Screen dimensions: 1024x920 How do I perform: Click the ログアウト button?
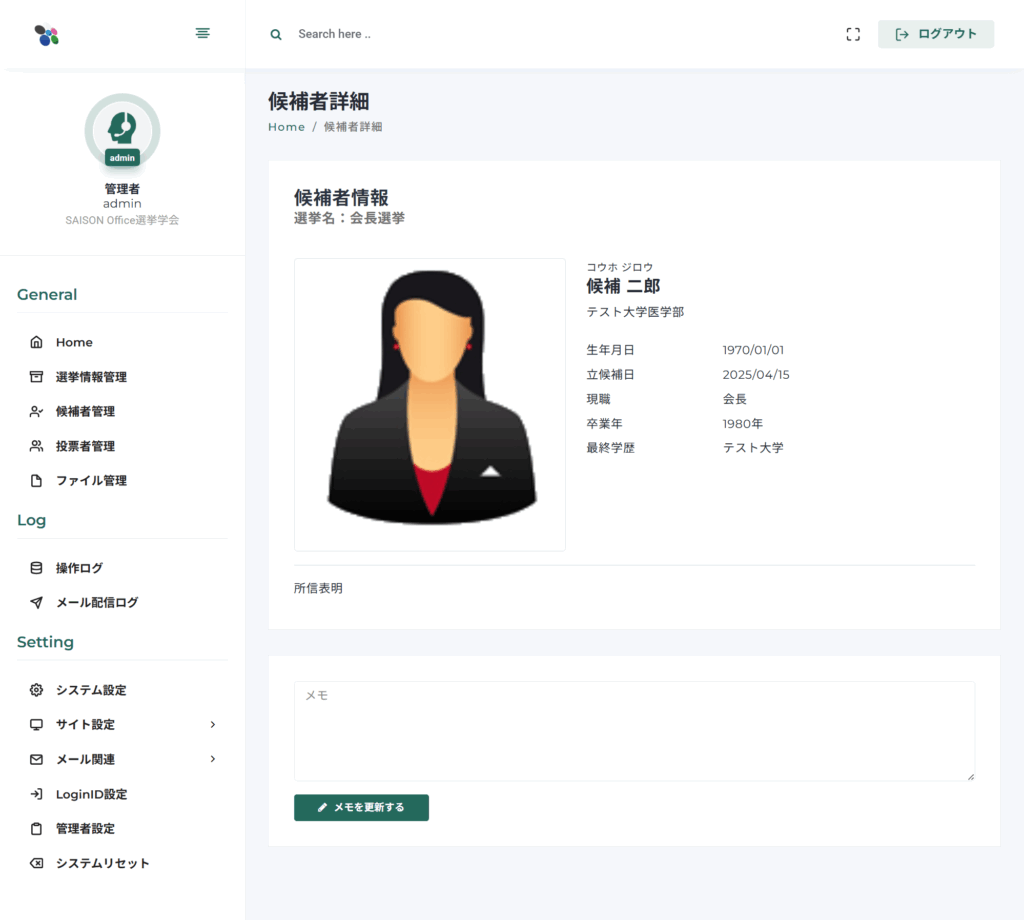click(936, 34)
